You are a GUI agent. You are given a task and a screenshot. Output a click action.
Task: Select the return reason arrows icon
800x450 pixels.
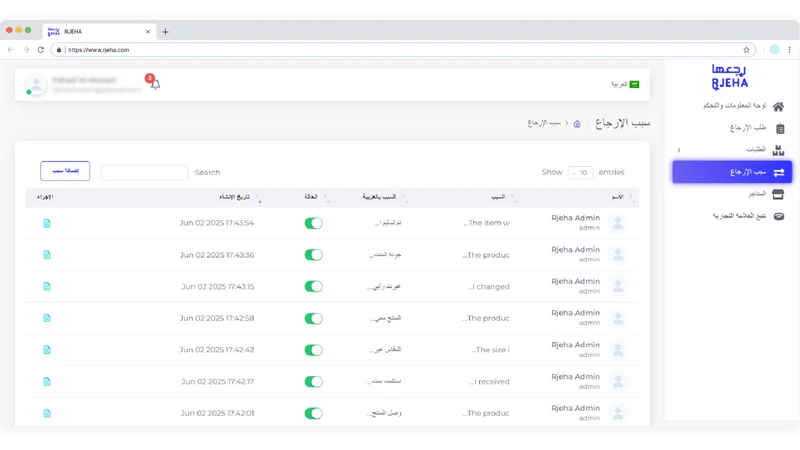[x=779, y=172]
